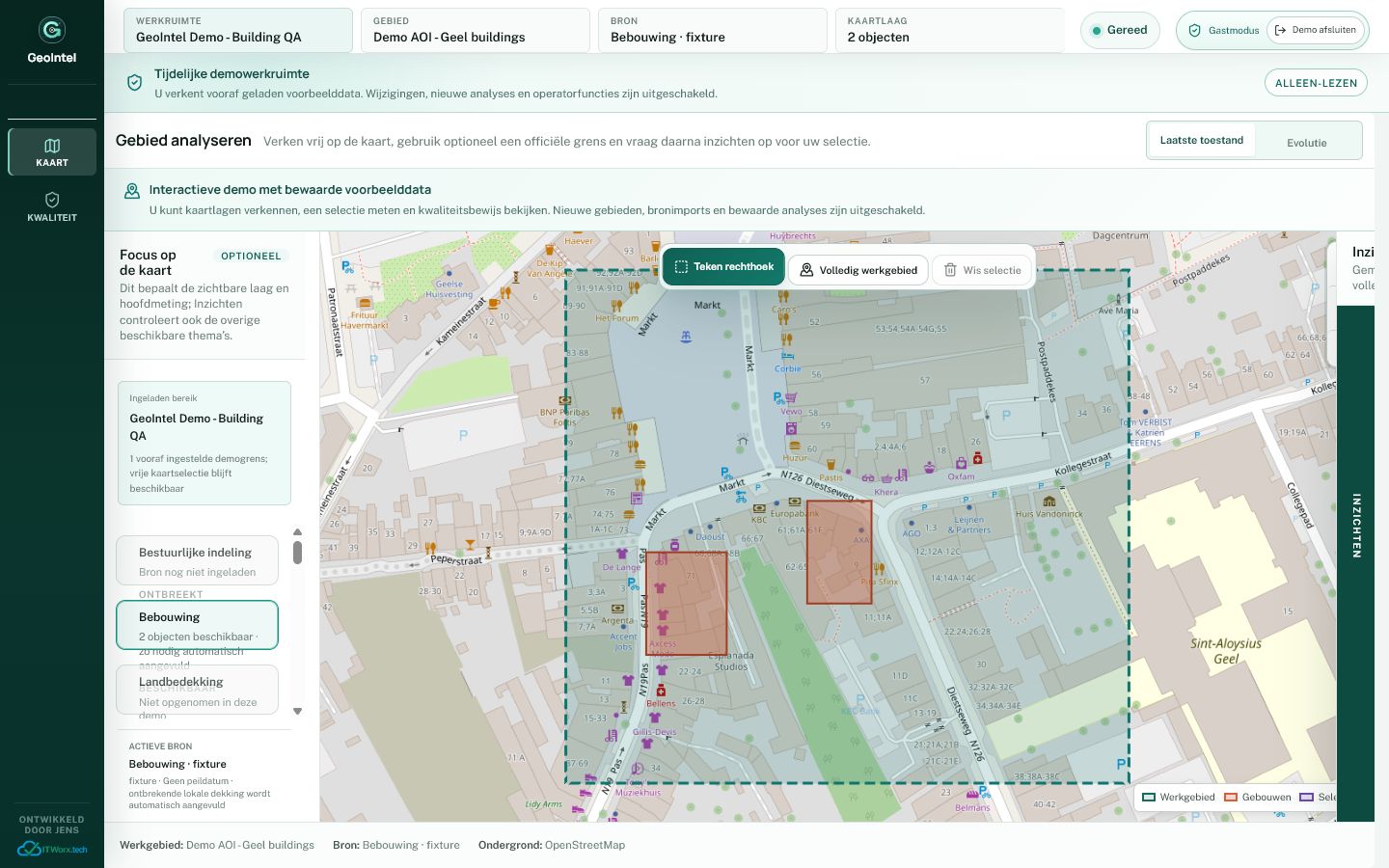The height and width of the screenshot is (868, 1389).
Task: Click the Bellens pharmacy icon on map
Action: 661,692
